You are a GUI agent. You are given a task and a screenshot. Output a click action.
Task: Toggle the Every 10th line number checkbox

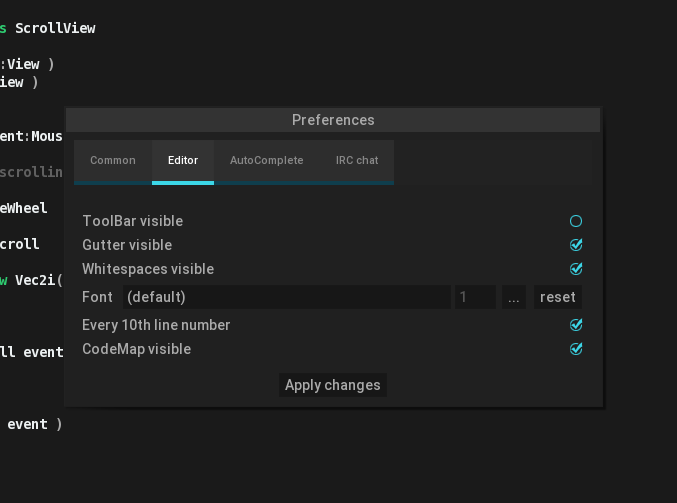coord(576,325)
